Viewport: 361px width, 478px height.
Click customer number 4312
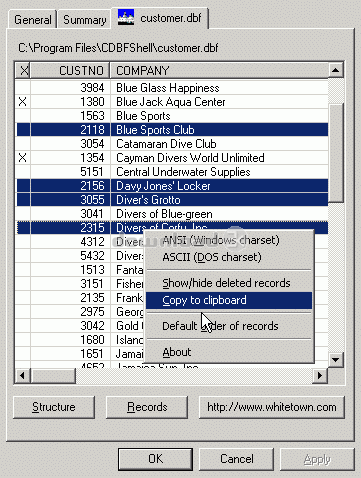[x=92, y=242]
